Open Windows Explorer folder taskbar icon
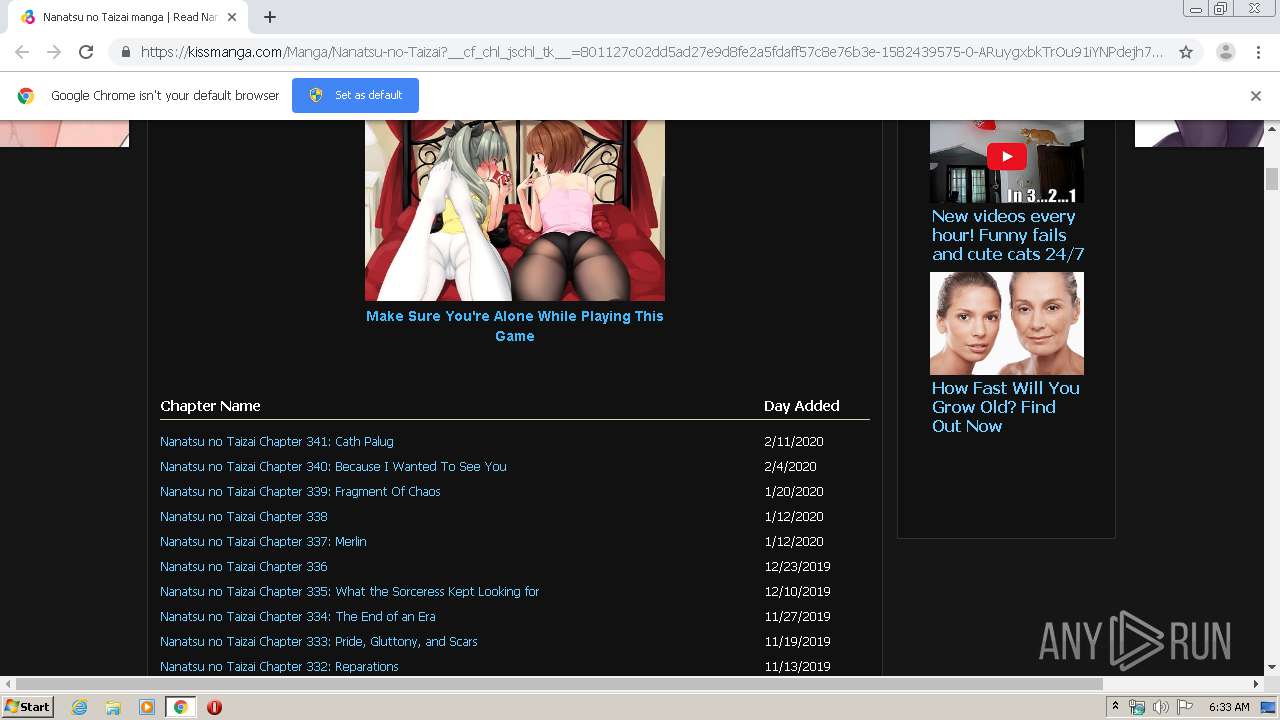 click(113, 707)
